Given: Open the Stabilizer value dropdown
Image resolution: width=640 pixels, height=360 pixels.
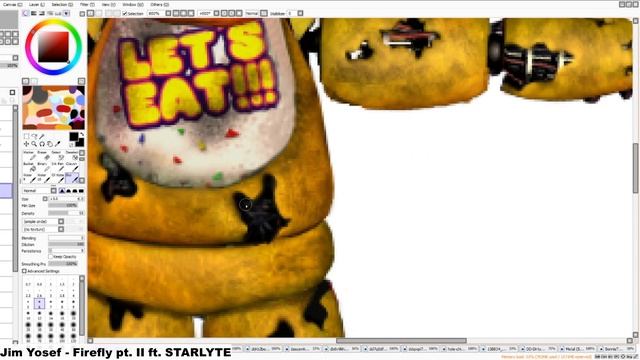Looking at the screenshot, I should [x=300, y=13].
